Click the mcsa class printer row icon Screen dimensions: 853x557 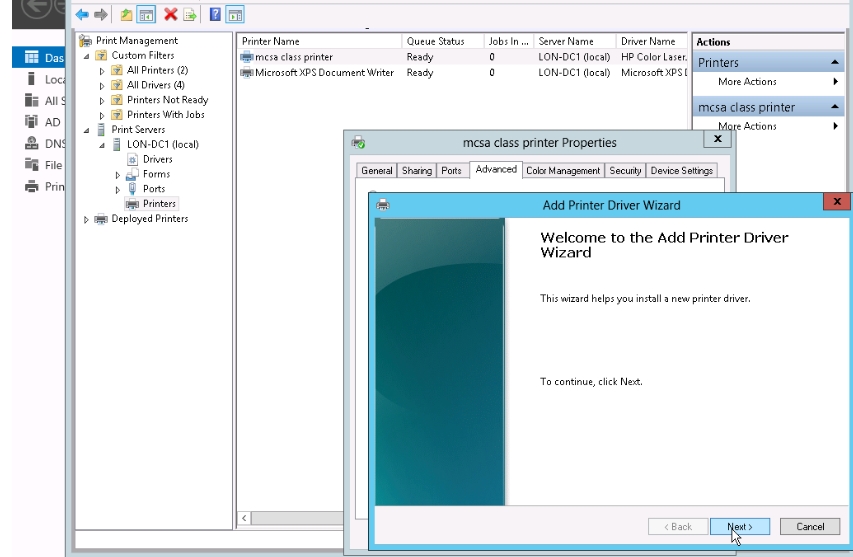coord(247,57)
